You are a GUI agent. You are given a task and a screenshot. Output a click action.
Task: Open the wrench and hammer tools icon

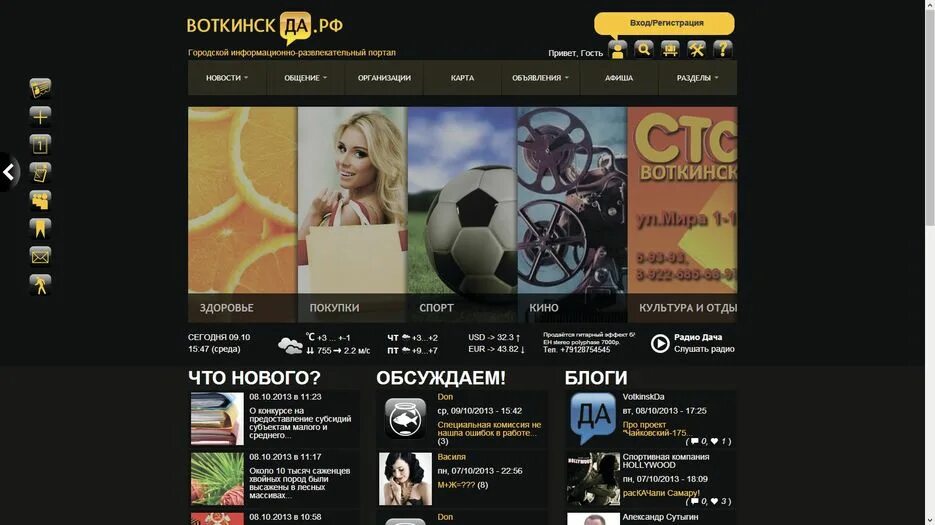(696, 50)
